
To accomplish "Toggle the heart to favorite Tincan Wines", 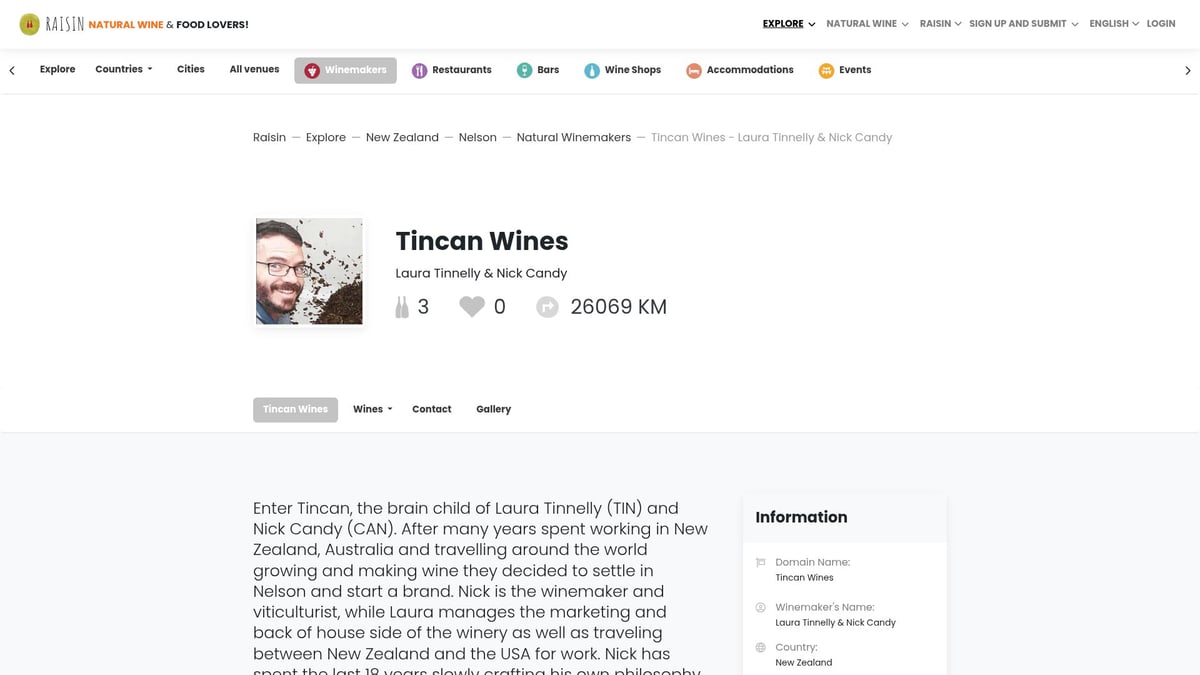I will click(x=471, y=306).
